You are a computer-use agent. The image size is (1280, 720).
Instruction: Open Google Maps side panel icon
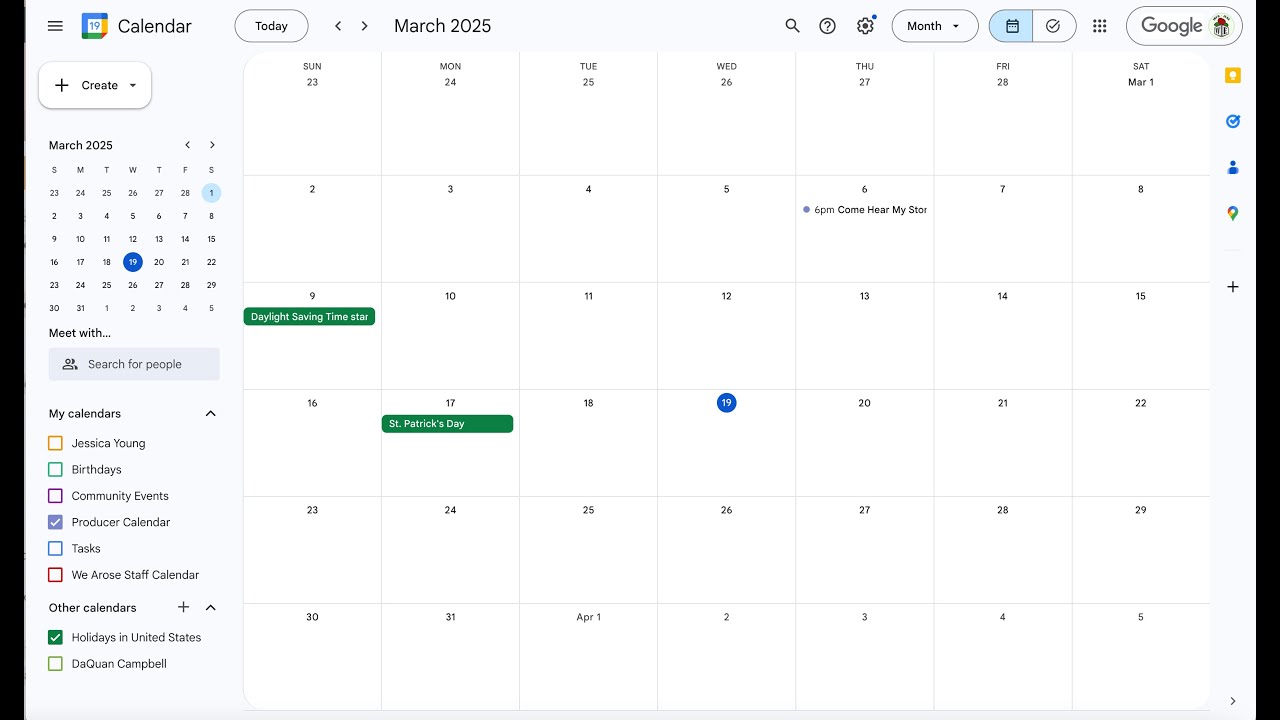pyautogui.click(x=1233, y=213)
